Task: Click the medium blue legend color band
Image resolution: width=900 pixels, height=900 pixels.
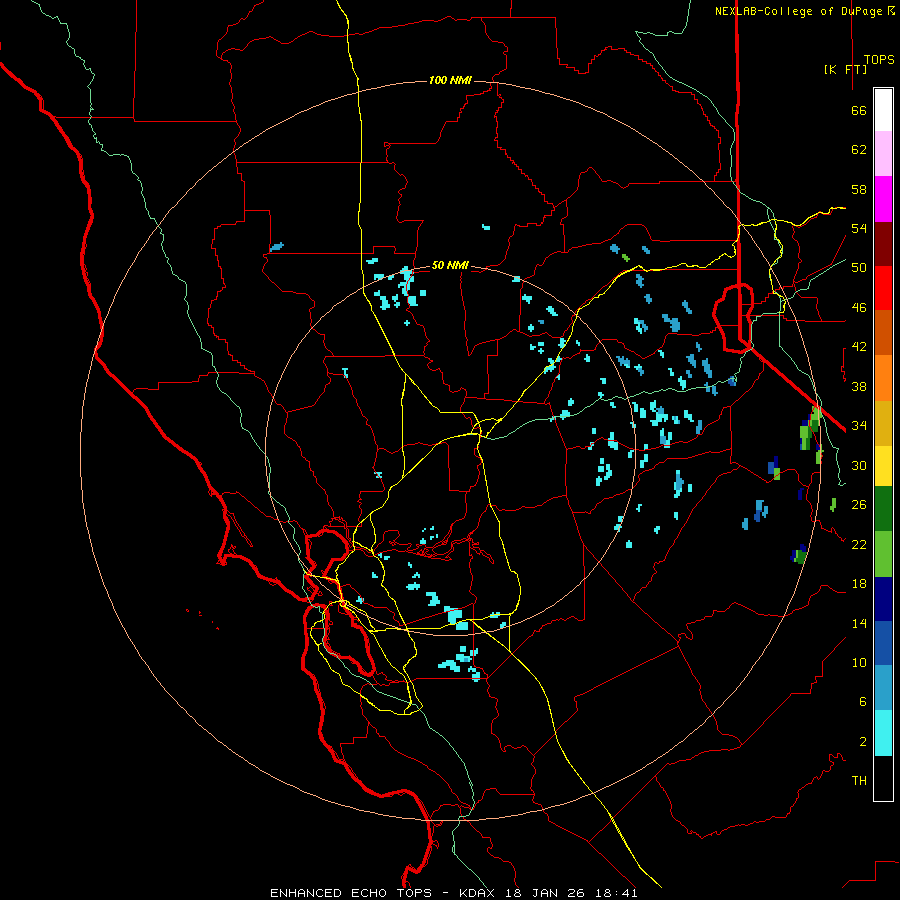Action: click(883, 643)
